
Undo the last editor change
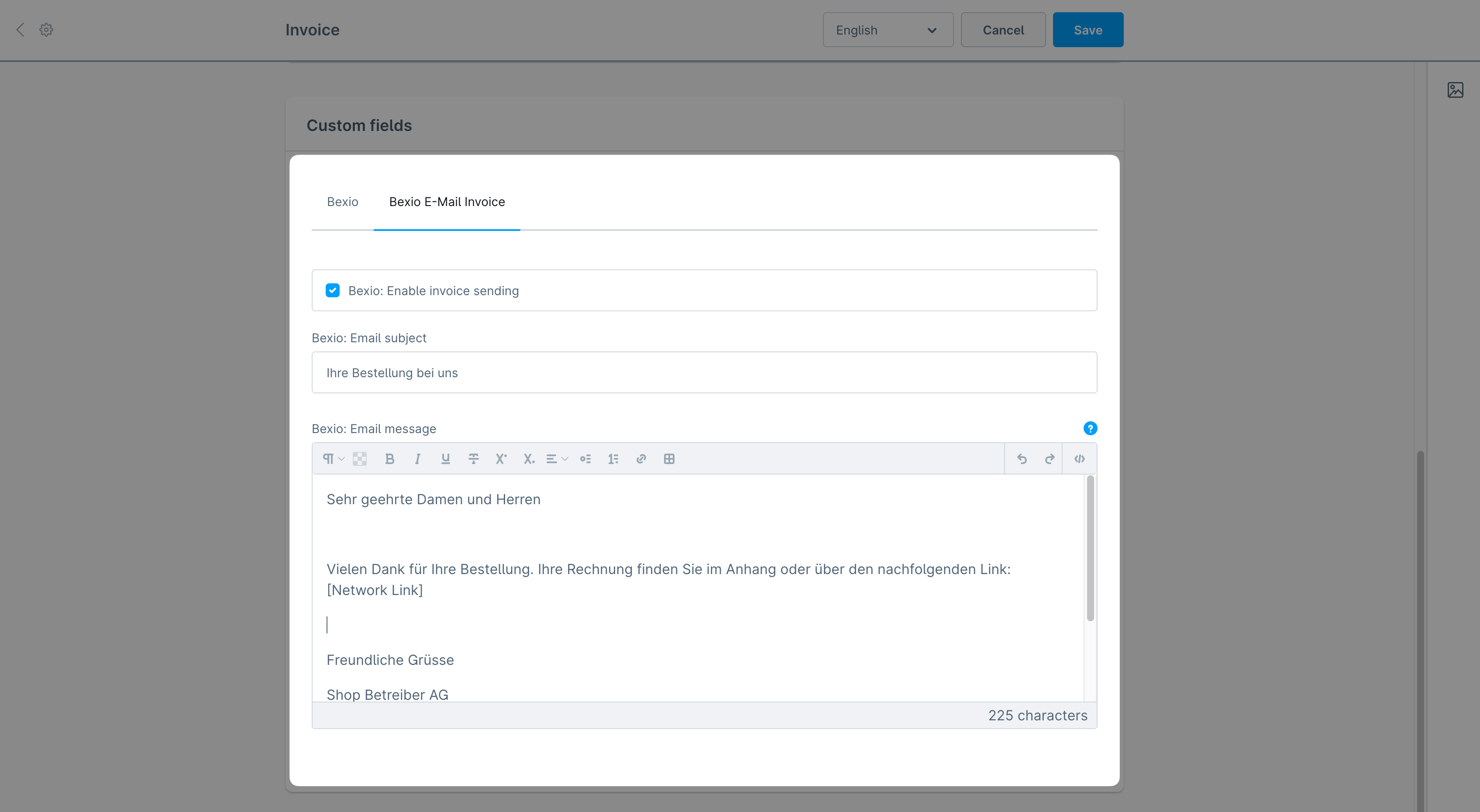[x=1022, y=458]
